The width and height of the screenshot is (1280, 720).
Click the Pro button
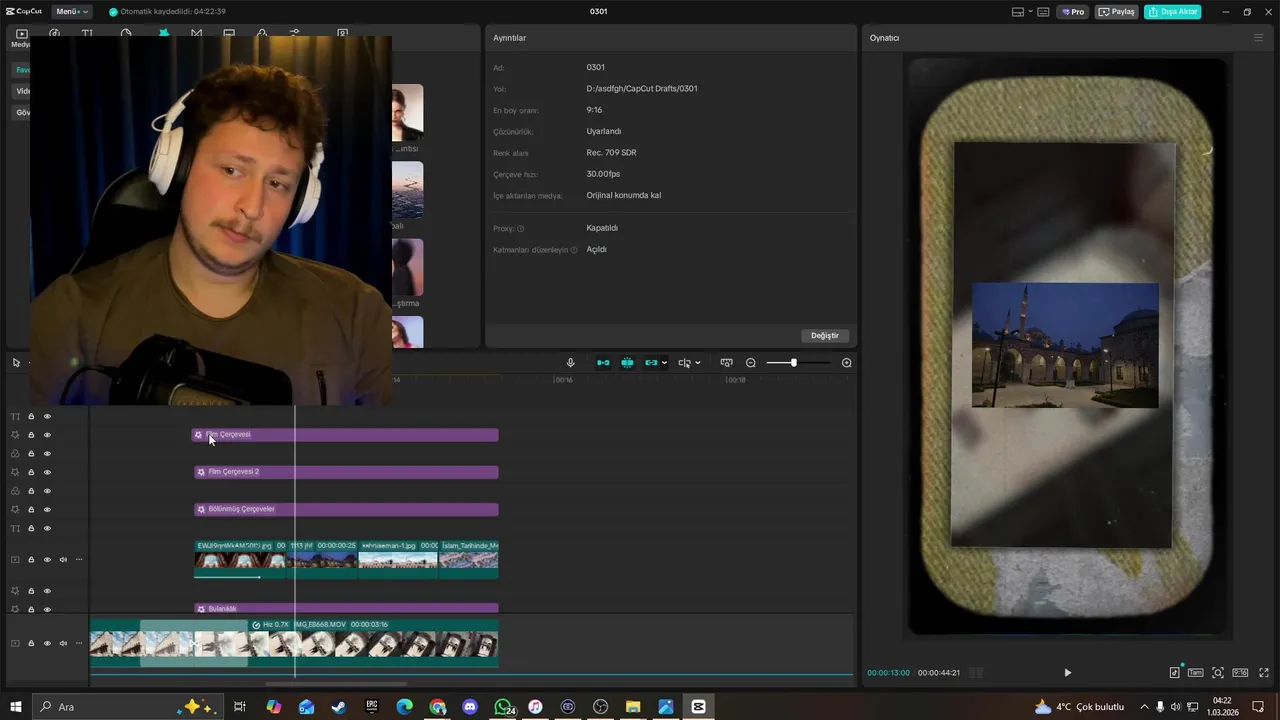[1073, 12]
